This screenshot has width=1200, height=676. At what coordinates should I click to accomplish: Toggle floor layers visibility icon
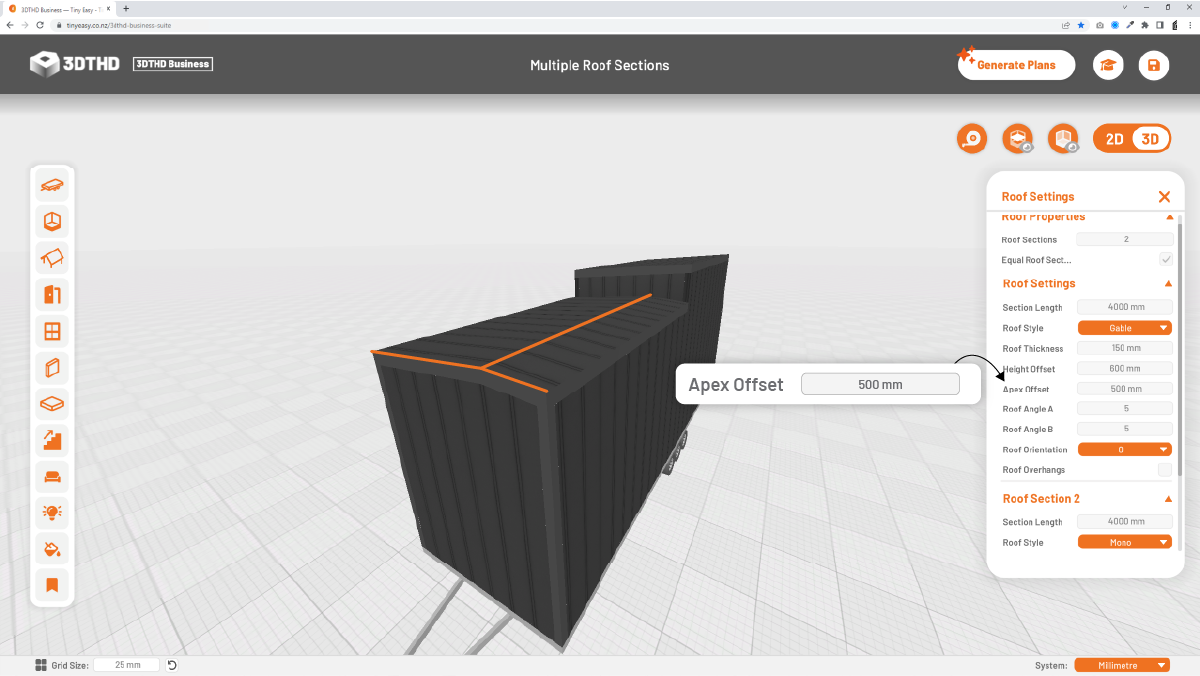(1018, 139)
